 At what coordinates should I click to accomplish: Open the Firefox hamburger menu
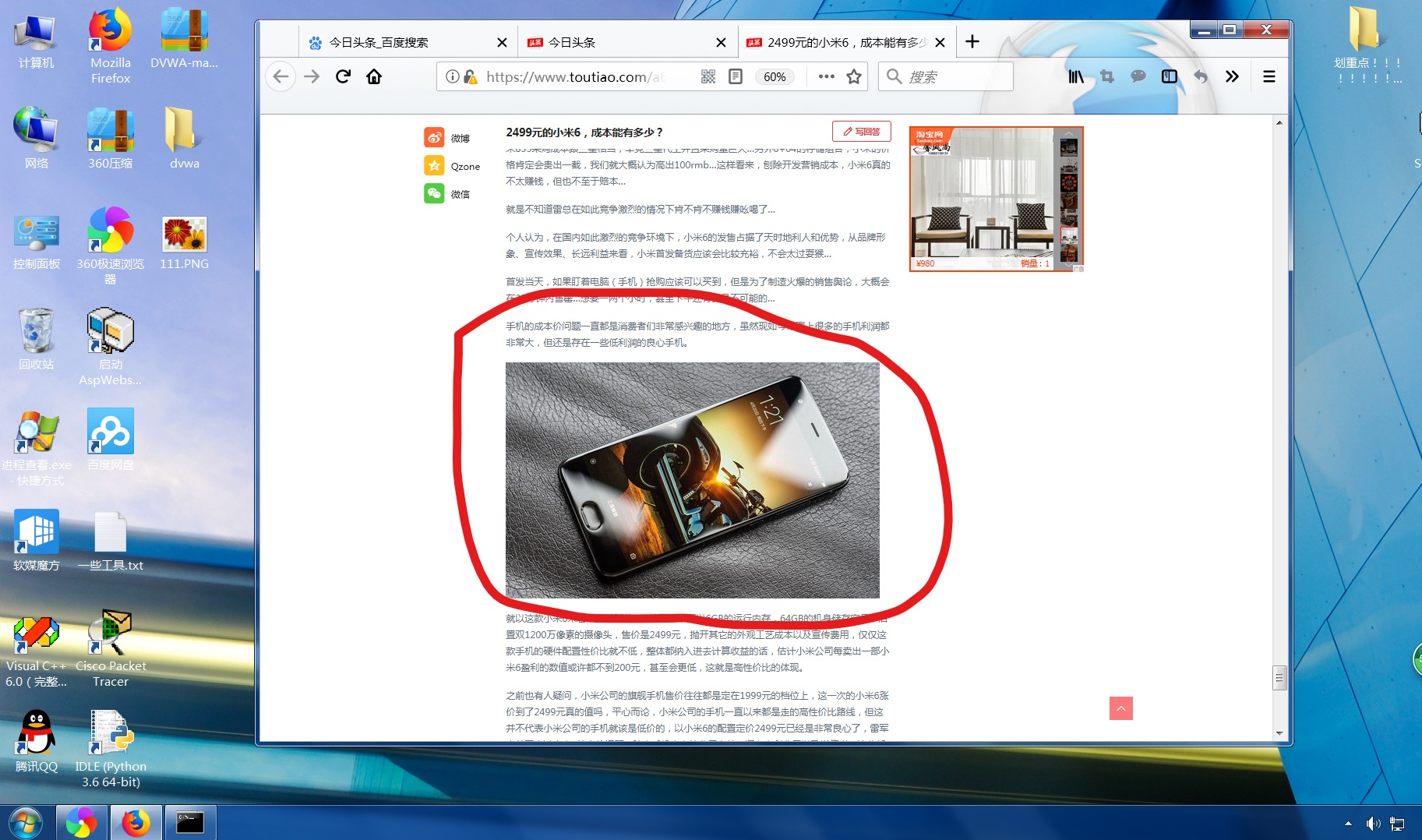pos(1269,76)
